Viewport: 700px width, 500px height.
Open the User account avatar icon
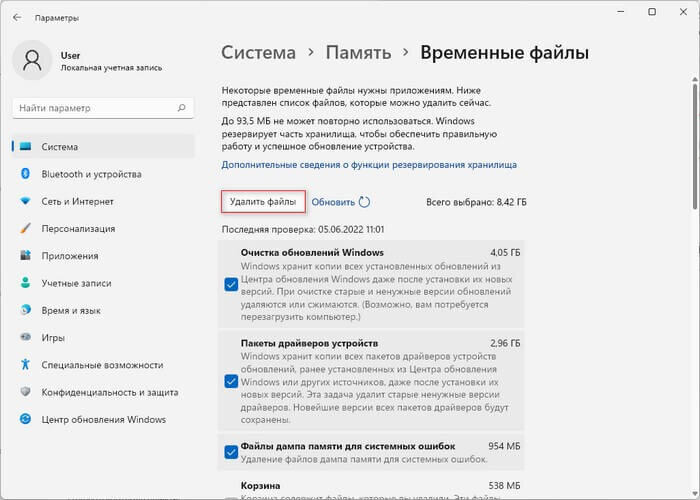pos(32,60)
